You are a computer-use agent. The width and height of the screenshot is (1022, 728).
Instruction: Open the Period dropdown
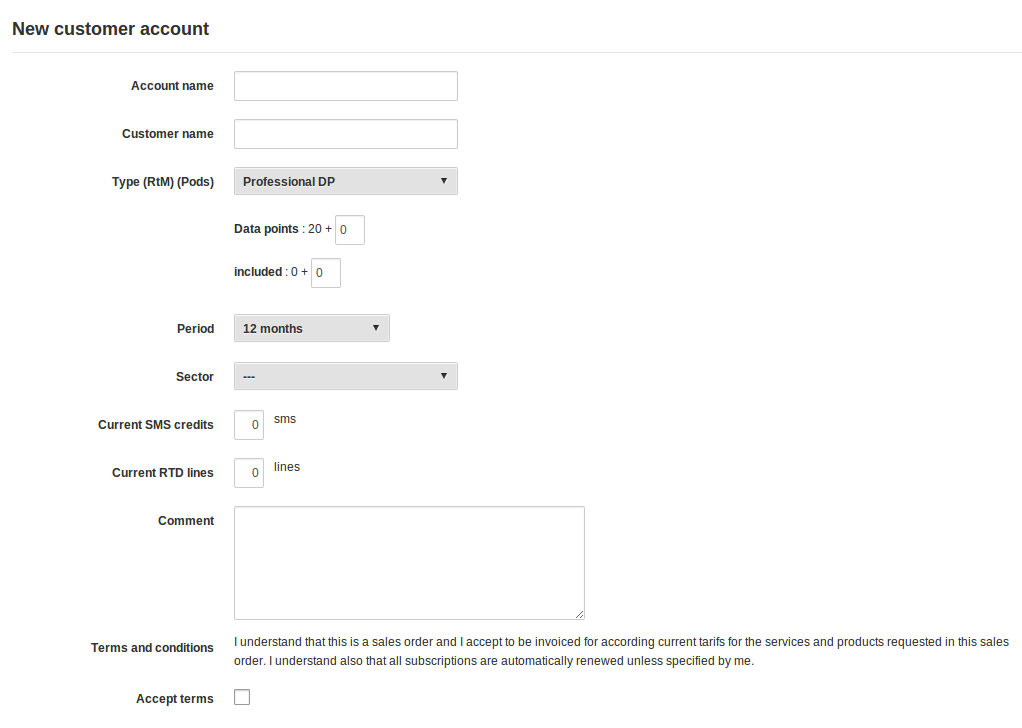point(311,328)
